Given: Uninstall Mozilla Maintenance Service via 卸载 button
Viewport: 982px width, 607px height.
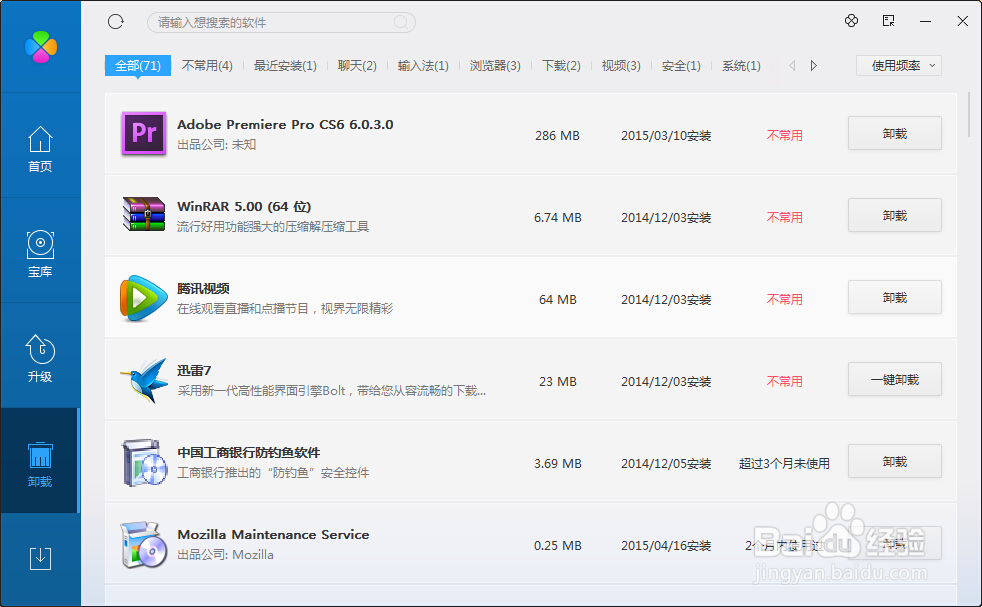Looking at the screenshot, I should tap(894, 543).
